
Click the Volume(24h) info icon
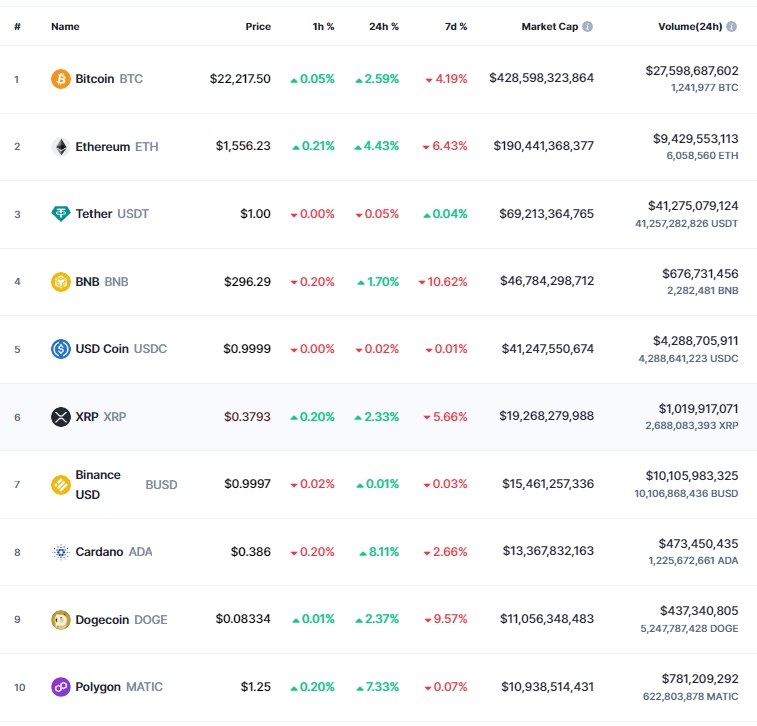click(x=732, y=27)
